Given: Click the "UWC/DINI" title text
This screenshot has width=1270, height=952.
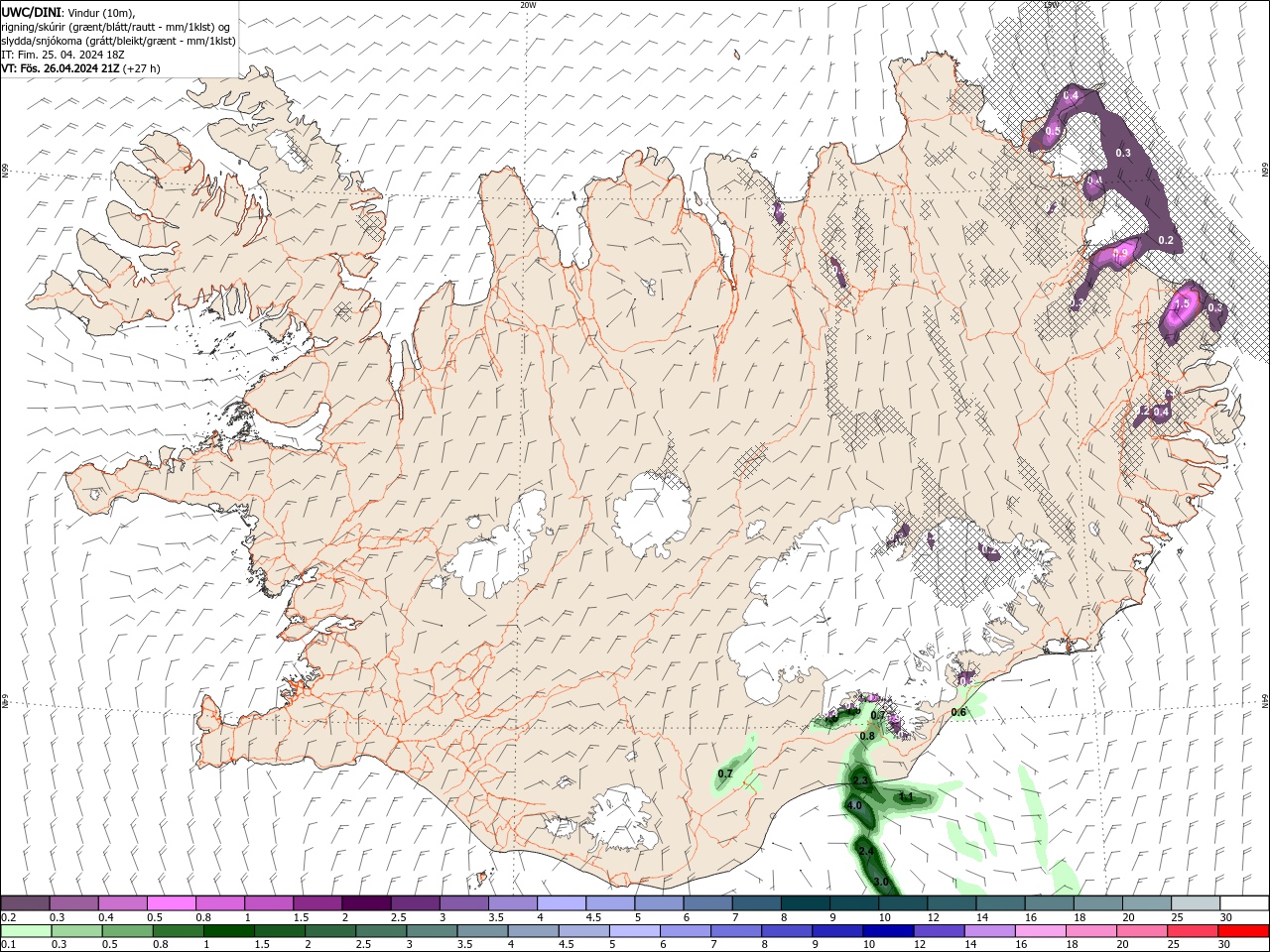Looking at the screenshot, I should click(x=30, y=12).
